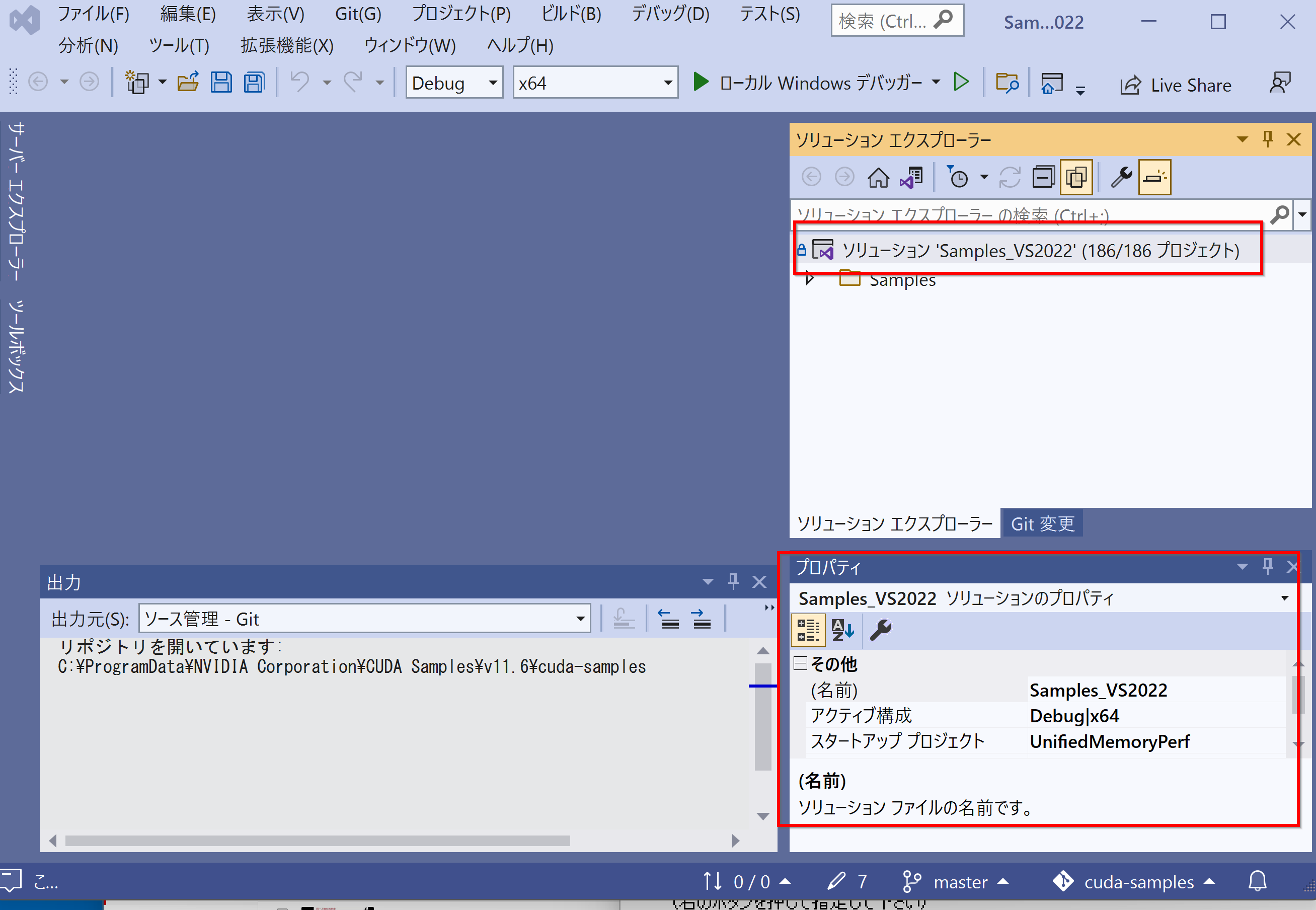Click the navigate backward toolbar icon
This screenshot has width=1316, height=910.
[x=38, y=82]
